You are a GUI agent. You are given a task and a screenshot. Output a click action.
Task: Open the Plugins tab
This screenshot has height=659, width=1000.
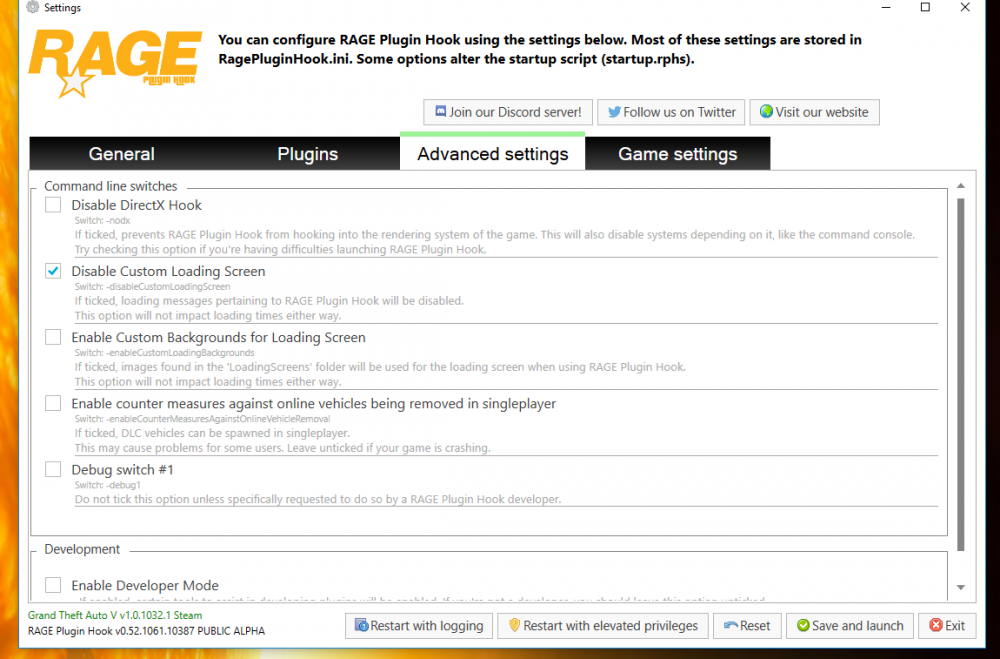click(307, 154)
